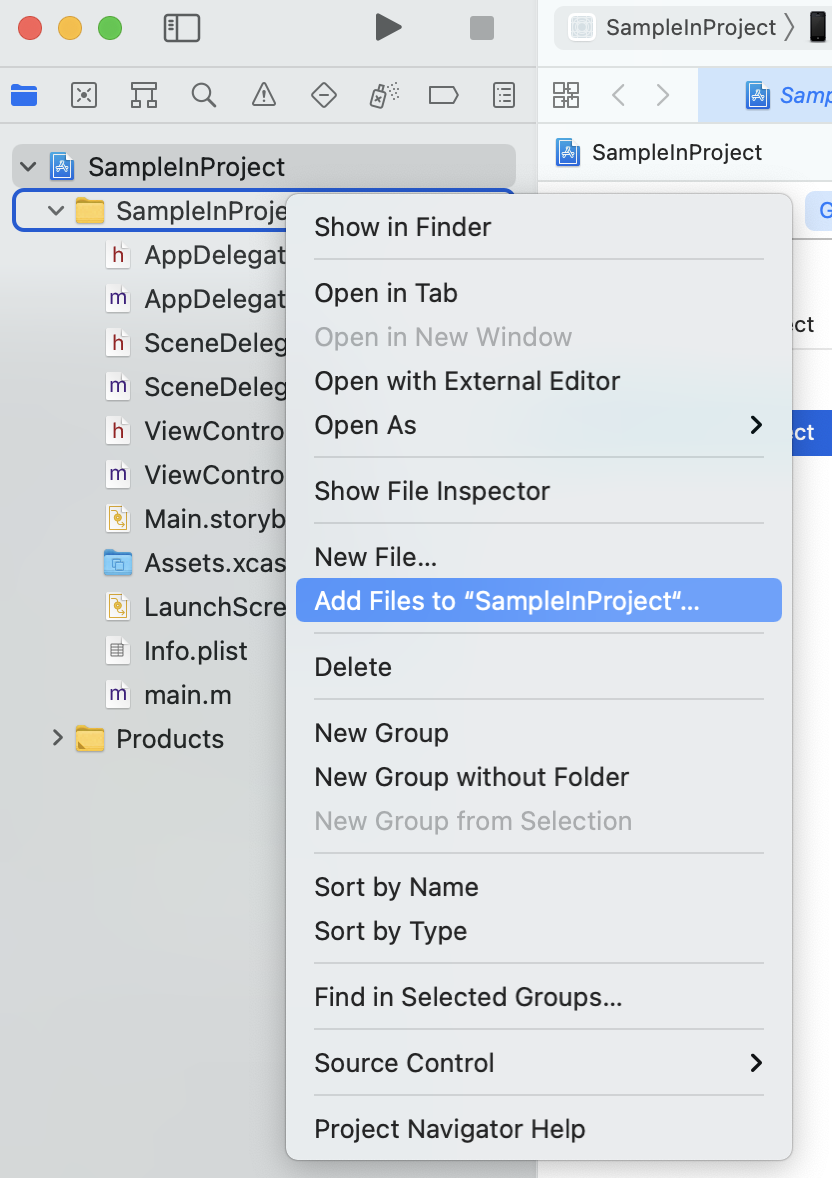Open the Issue navigator warning icon
Viewport: 832px width, 1178px height.
click(x=264, y=95)
